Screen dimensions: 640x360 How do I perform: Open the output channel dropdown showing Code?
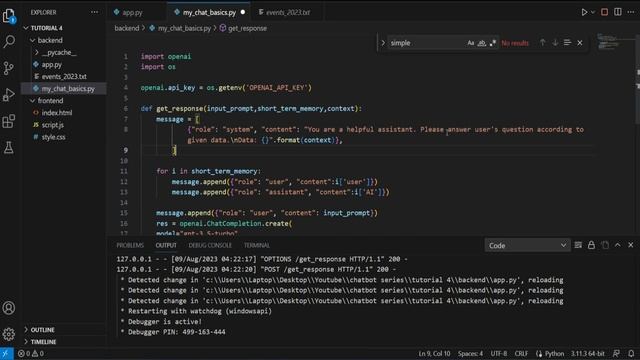[x=527, y=245]
